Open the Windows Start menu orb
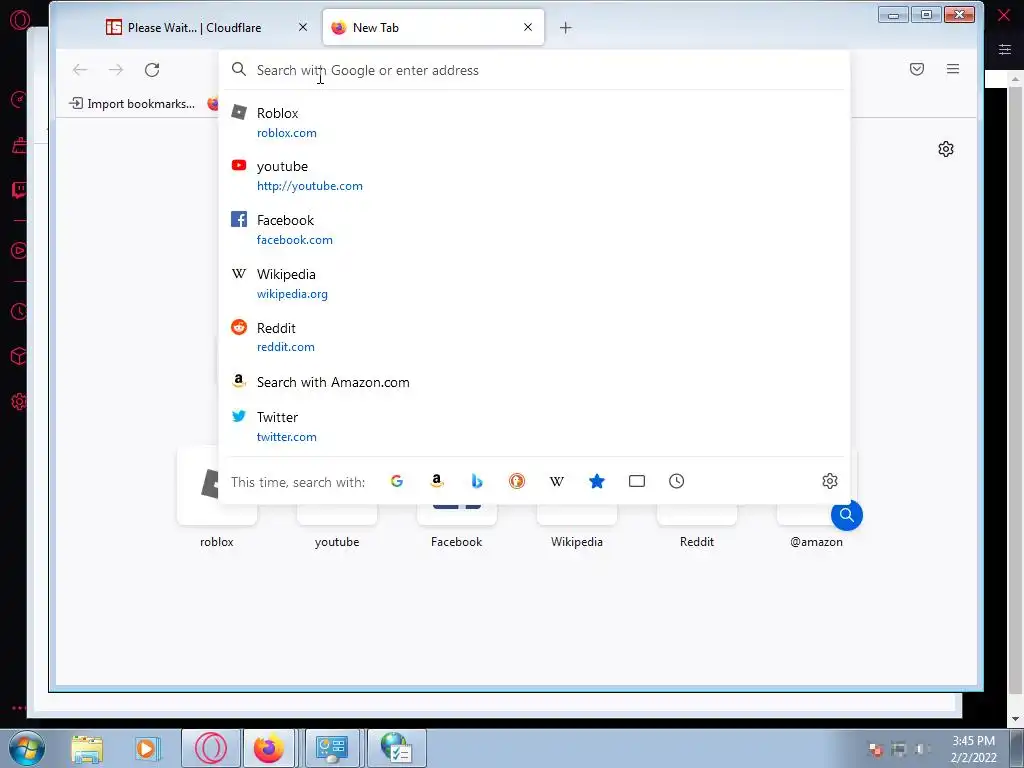The image size is (1024, 768). pyautogui.click(x=26, y=748)
